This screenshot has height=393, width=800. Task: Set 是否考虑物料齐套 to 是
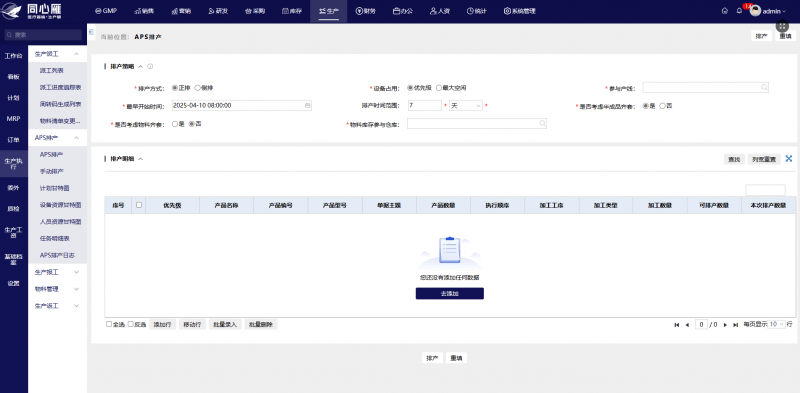(175, 124)
